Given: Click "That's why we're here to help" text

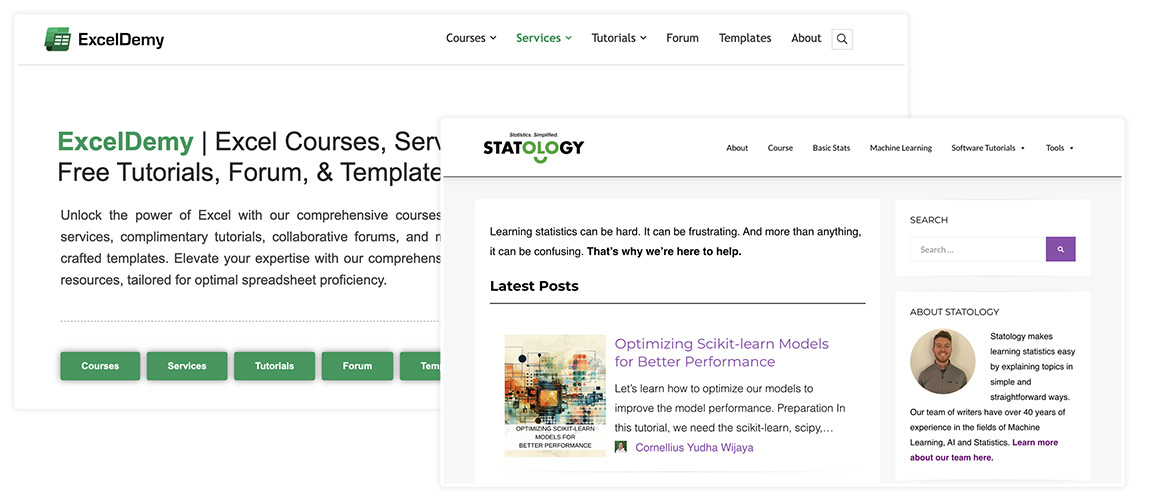Looking at the screenshot, I should point(664,251).
